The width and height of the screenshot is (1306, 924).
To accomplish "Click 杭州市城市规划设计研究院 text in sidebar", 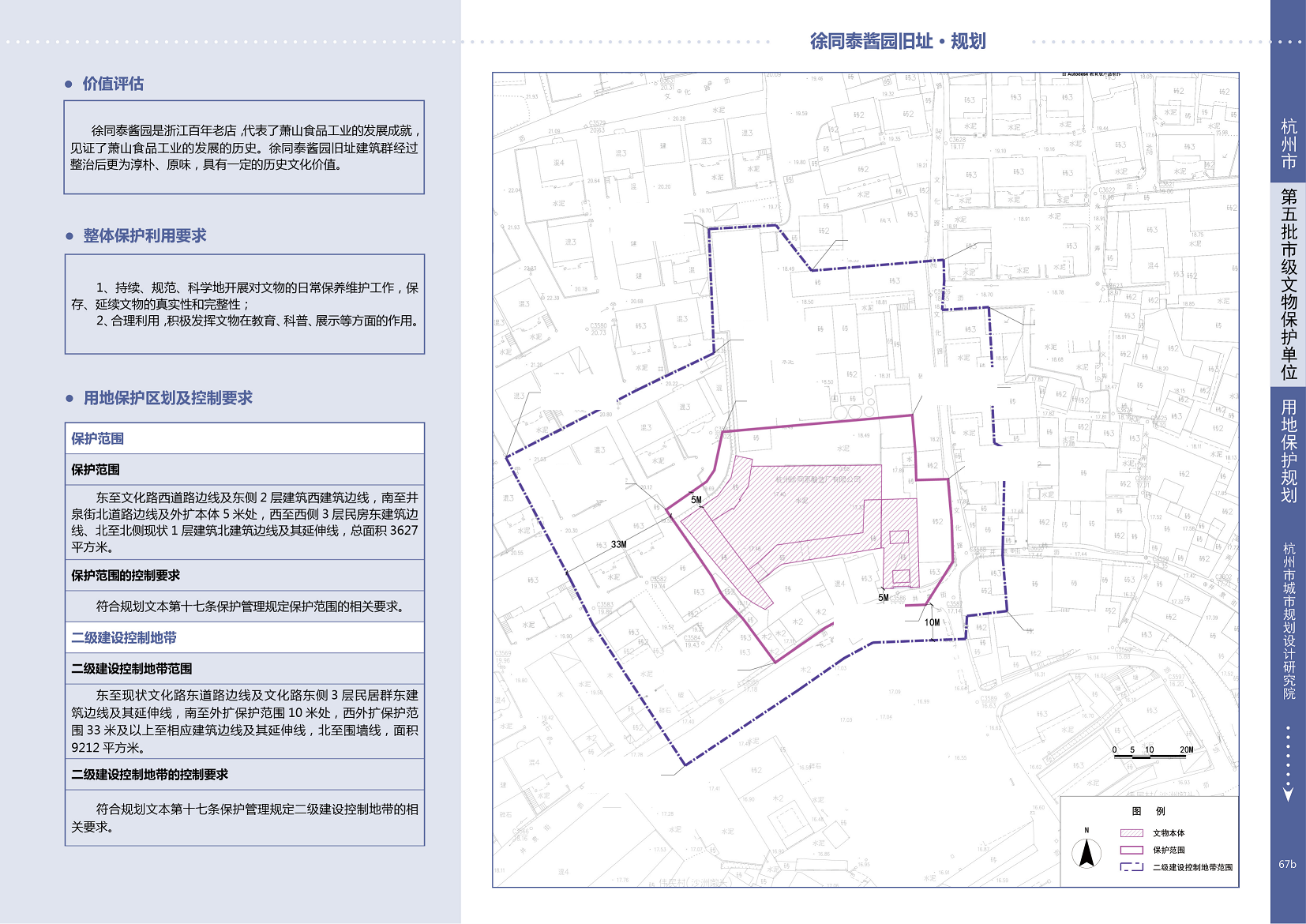I will click(1289, 620).
